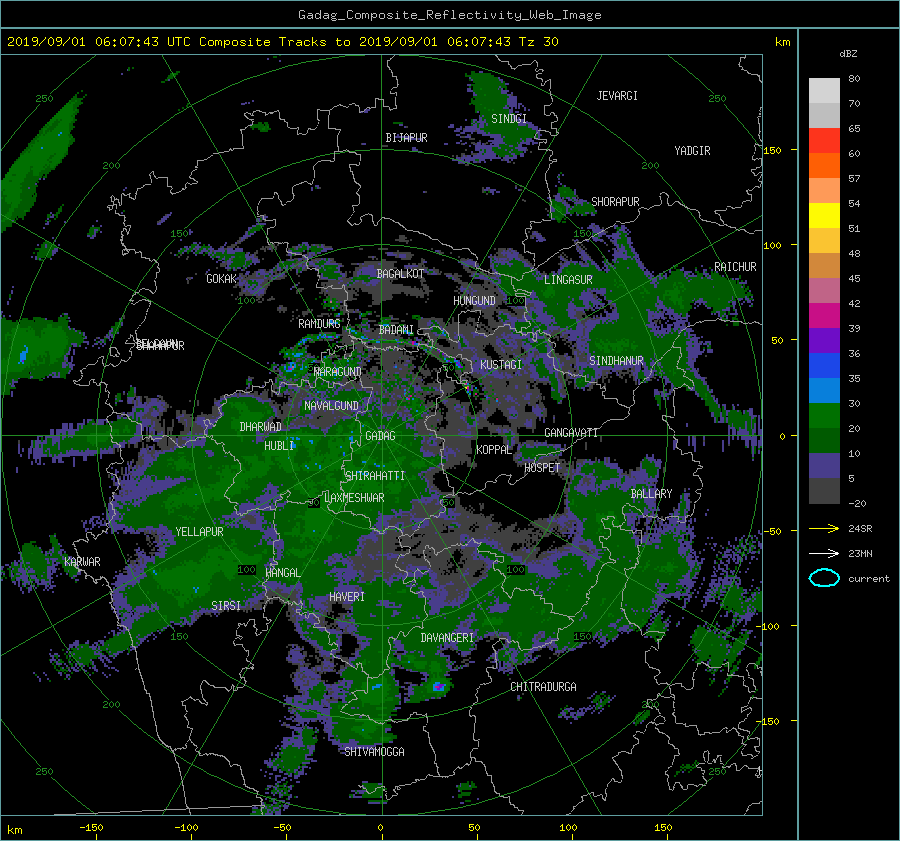Viewport: 900px width, 841px height.
Task: Click the NARAGUND city label
Action: [x=338, y=372]
